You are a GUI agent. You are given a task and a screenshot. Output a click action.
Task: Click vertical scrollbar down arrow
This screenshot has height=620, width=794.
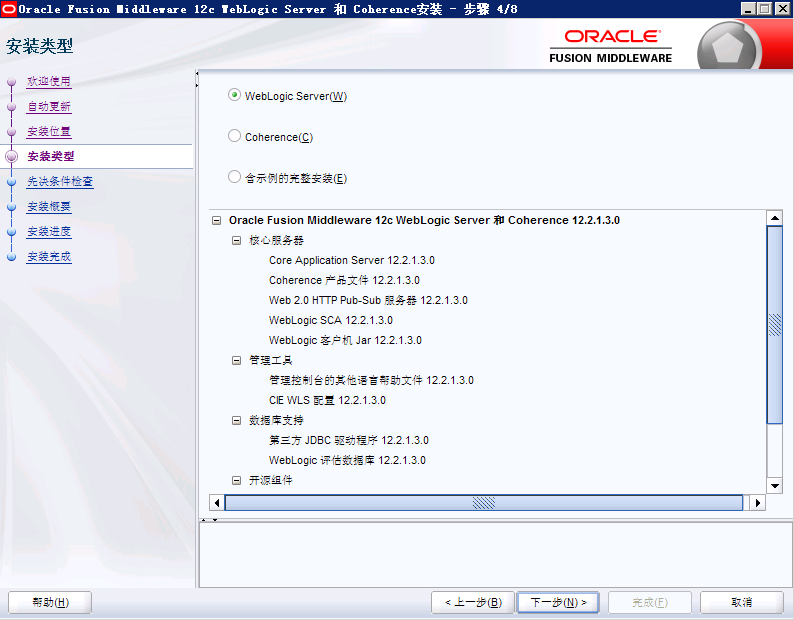tap(775, 485)
